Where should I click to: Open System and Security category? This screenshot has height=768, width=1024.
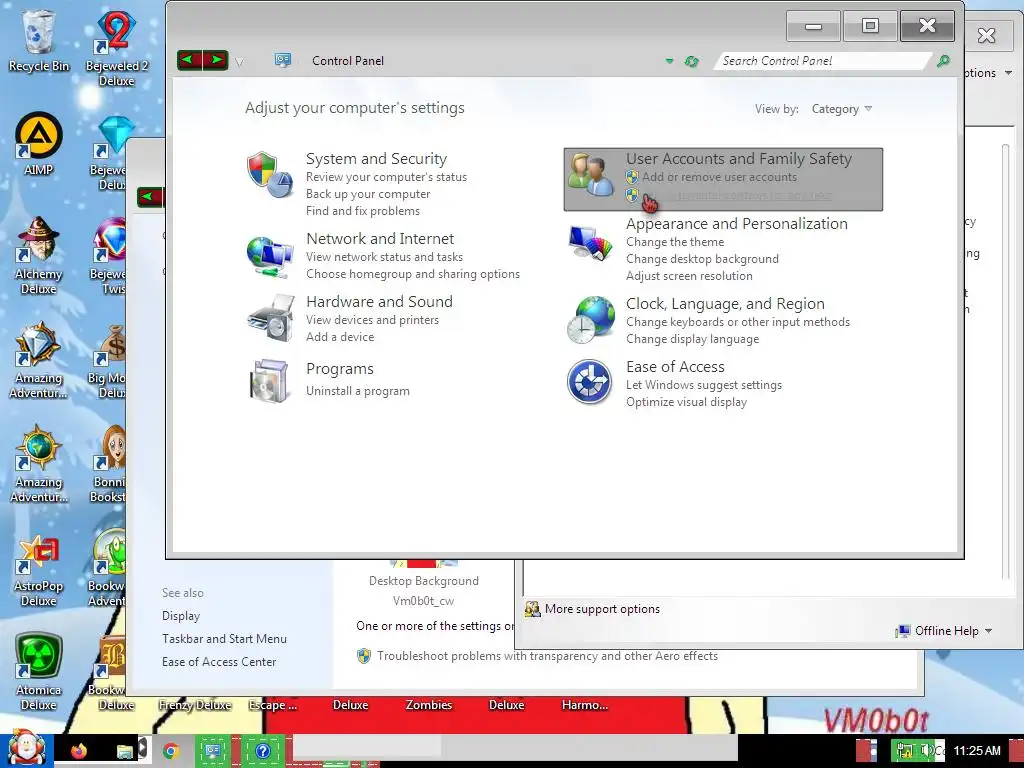pos(376,159)
